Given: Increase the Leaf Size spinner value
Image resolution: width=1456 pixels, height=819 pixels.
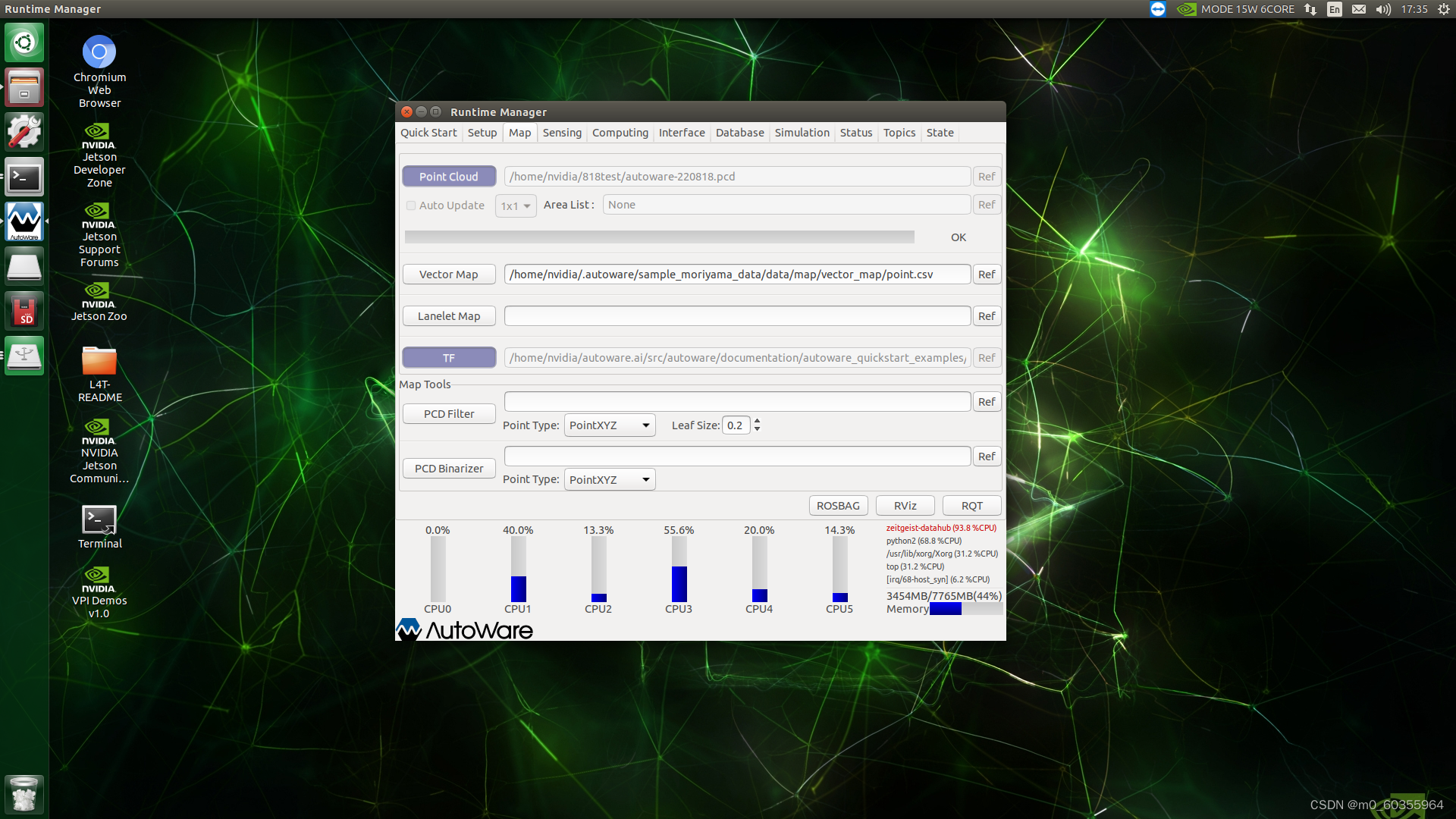Looking at the screenshot, I should tap(757, 421).
